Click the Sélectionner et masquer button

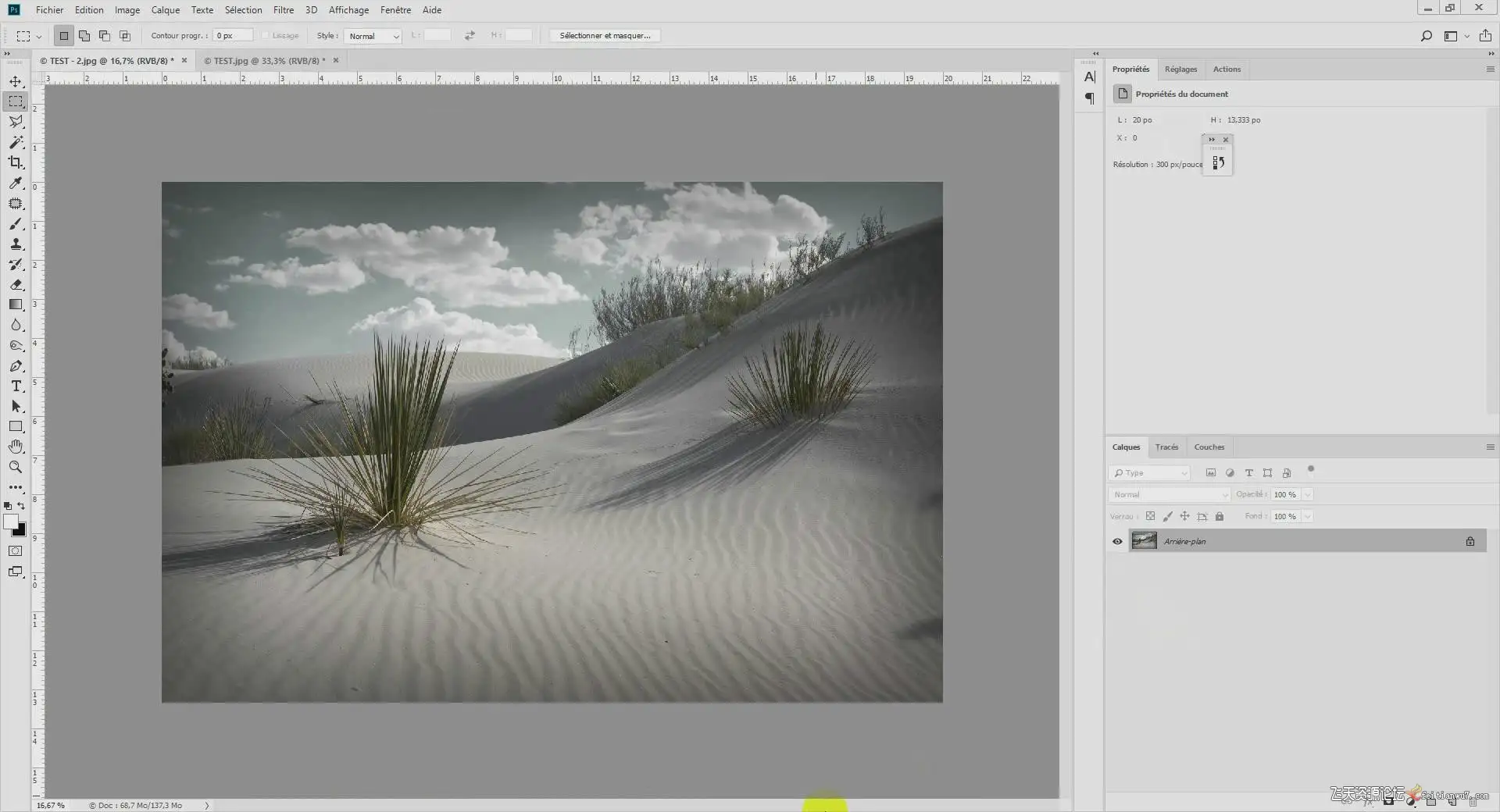[x=605, y=36]
